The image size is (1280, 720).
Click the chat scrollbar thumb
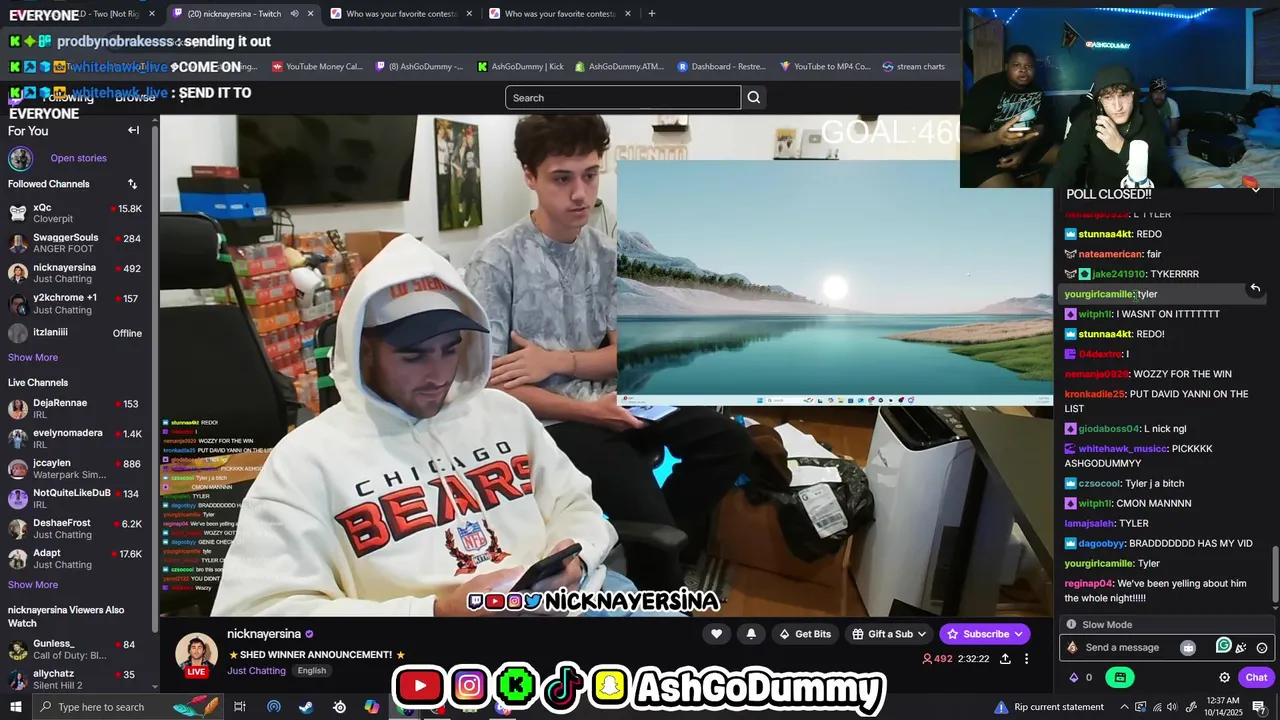(x=1274, y=575)
